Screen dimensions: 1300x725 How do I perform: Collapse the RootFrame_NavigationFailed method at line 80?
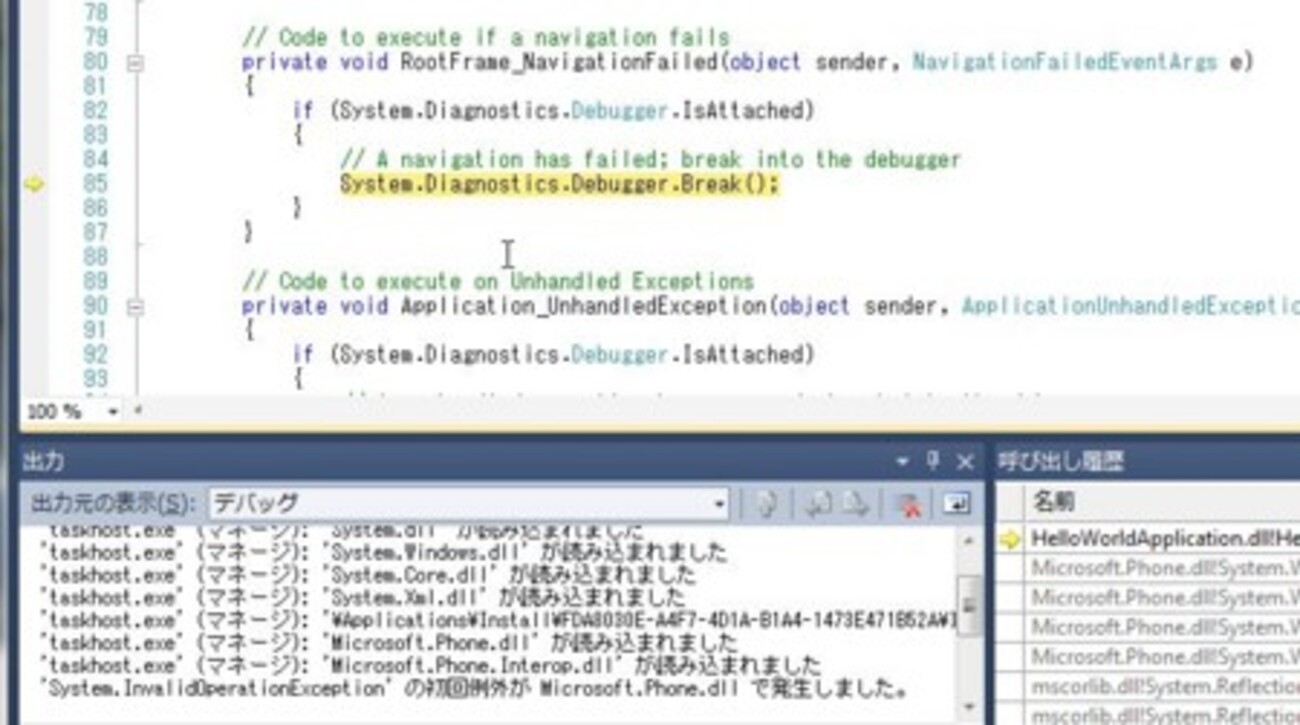pos(135,63)
